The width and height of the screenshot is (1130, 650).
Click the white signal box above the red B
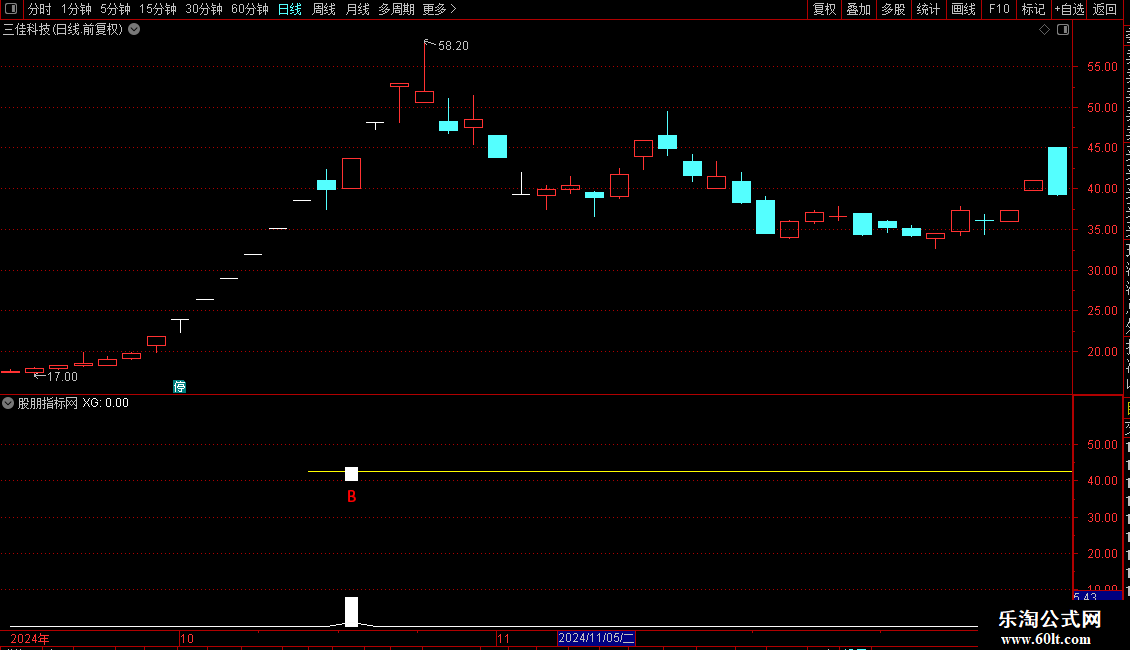[351, 473]
